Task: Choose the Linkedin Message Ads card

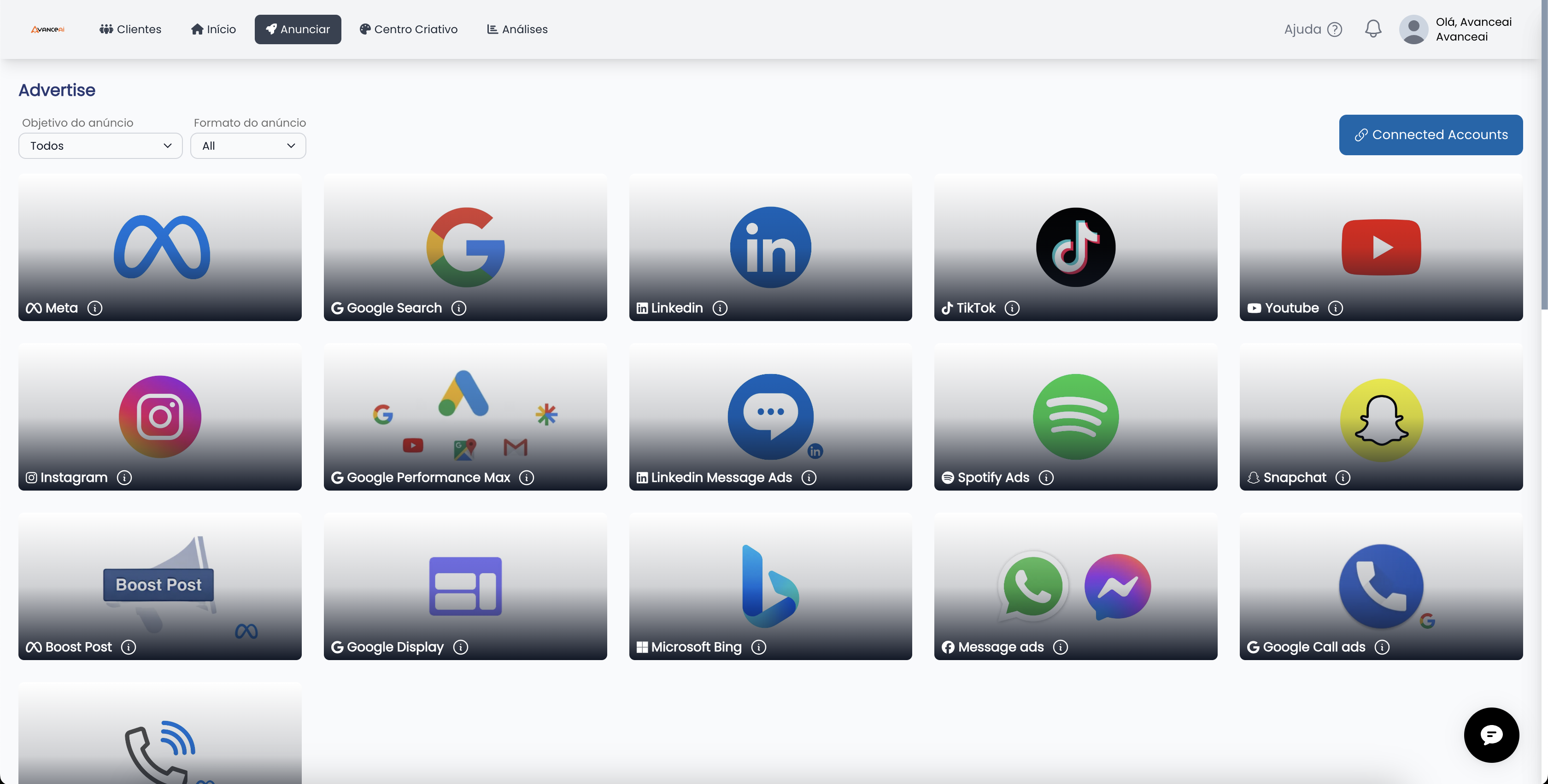Action: coord(770,416)
